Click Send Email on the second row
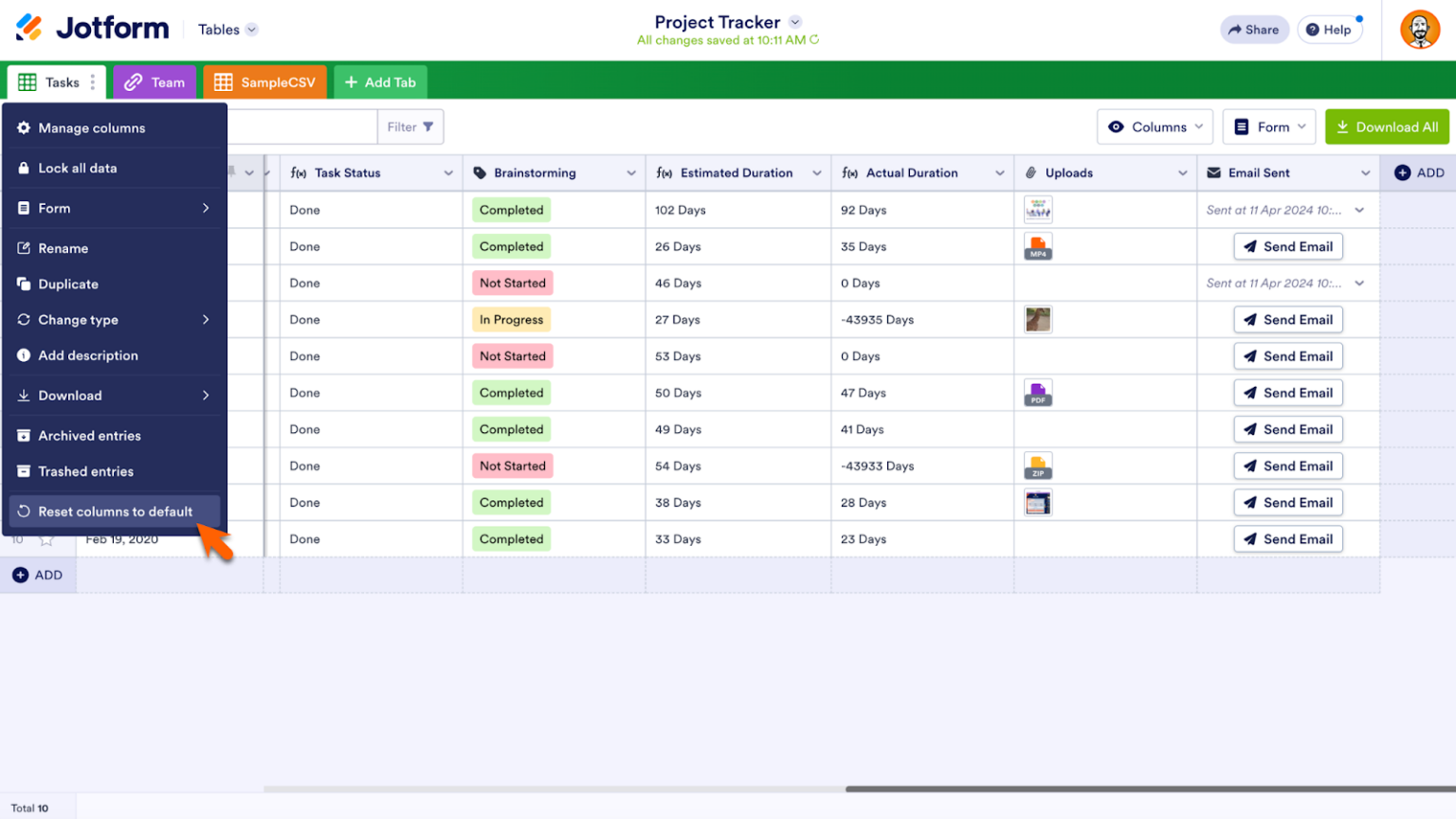 (1287, 246)
